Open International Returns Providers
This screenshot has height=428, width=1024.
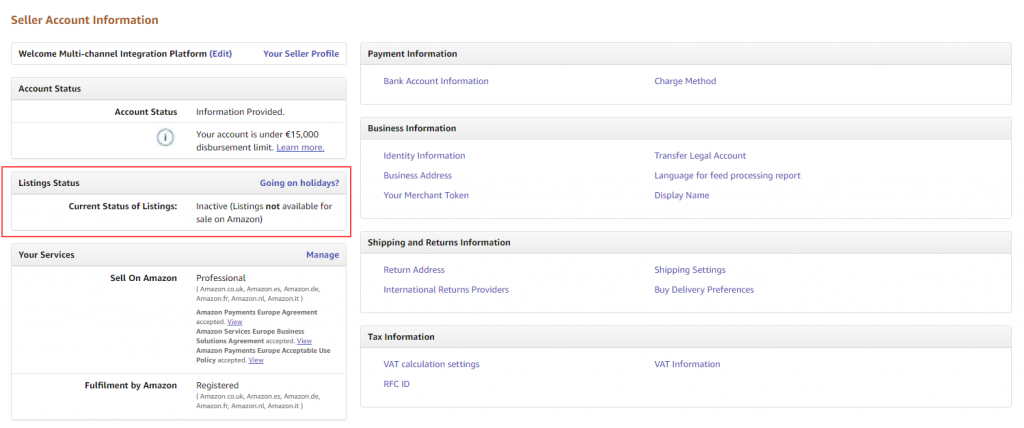click(446, 289)
